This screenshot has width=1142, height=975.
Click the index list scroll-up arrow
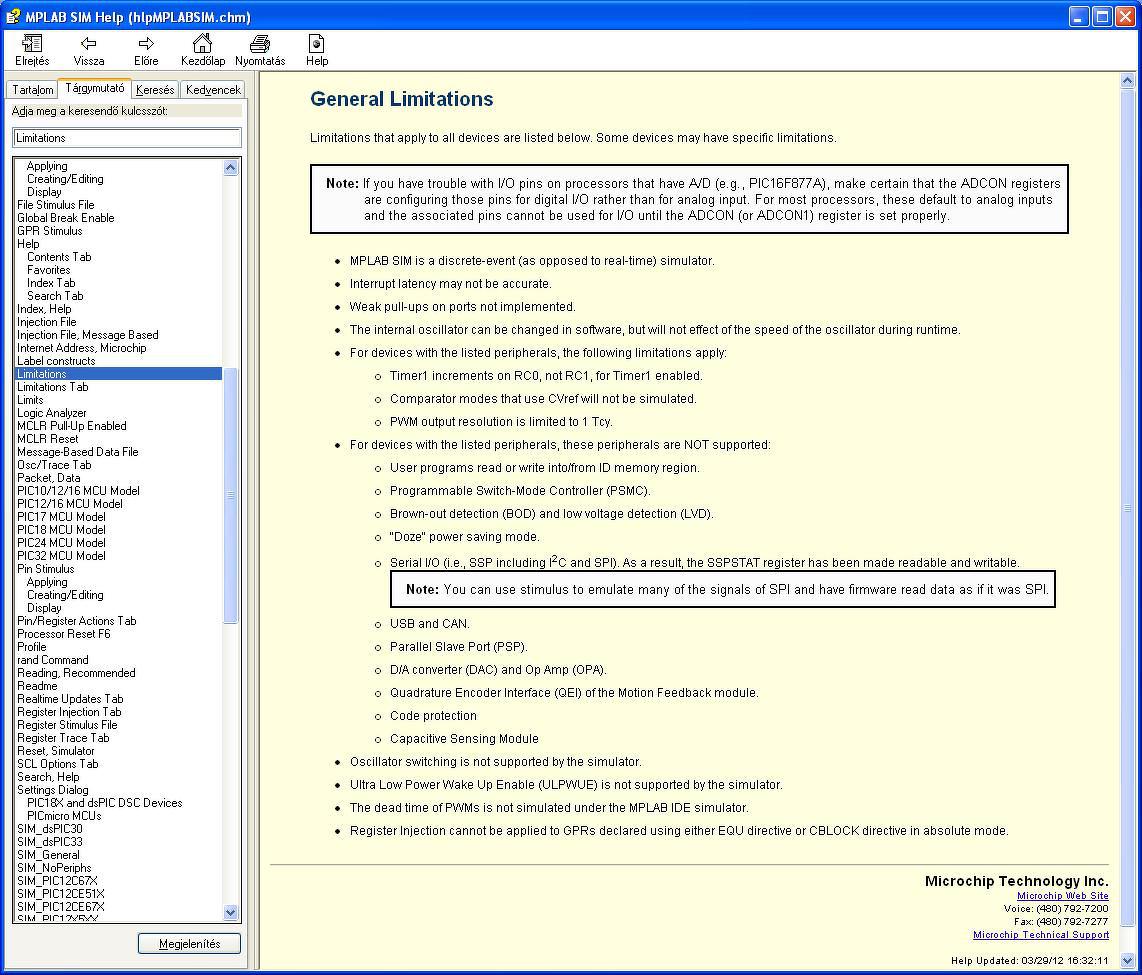(x=231, y=167)
